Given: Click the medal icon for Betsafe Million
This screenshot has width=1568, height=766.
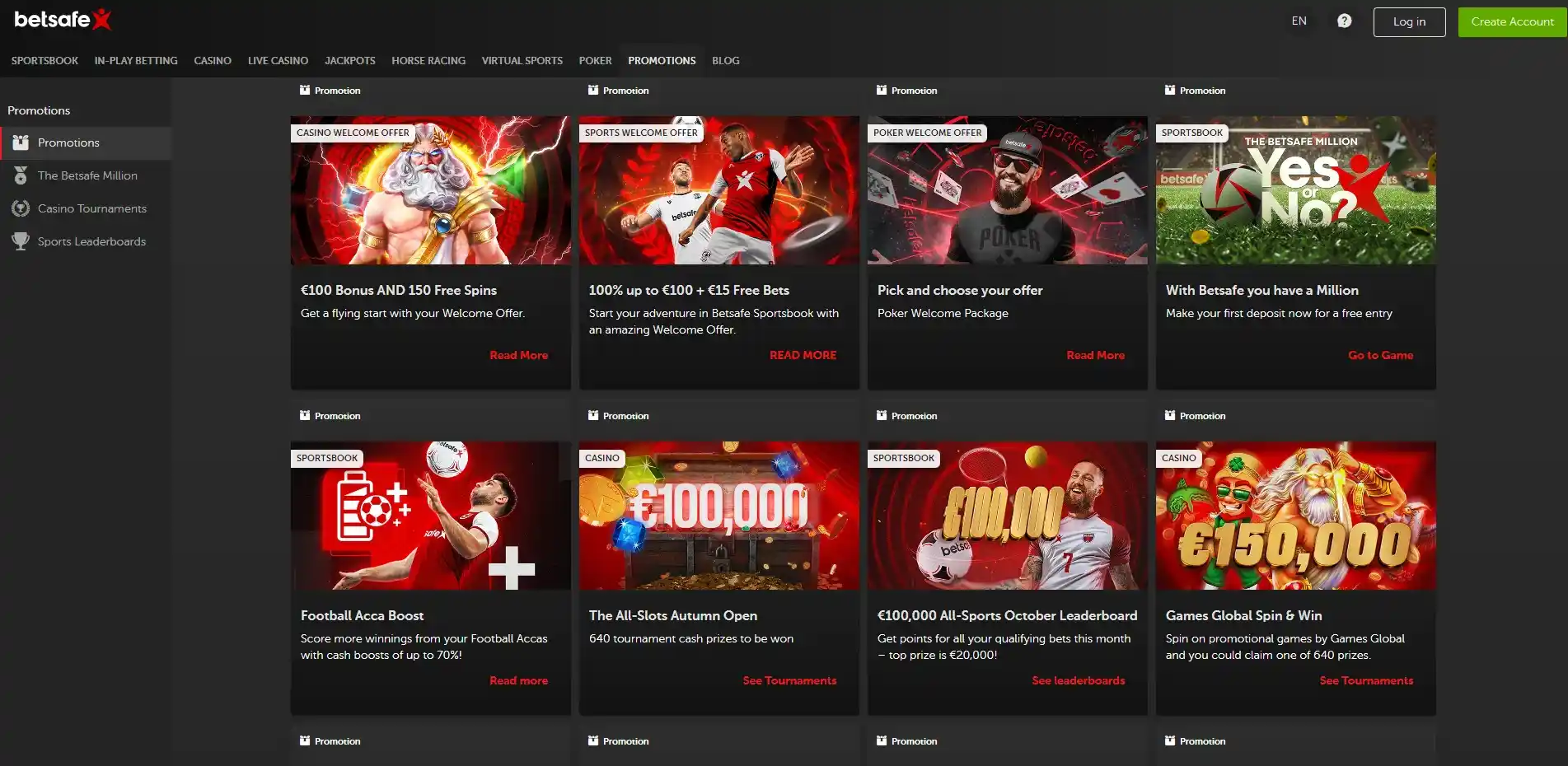Looking at the screenshot, I should [x=21, y=175].
